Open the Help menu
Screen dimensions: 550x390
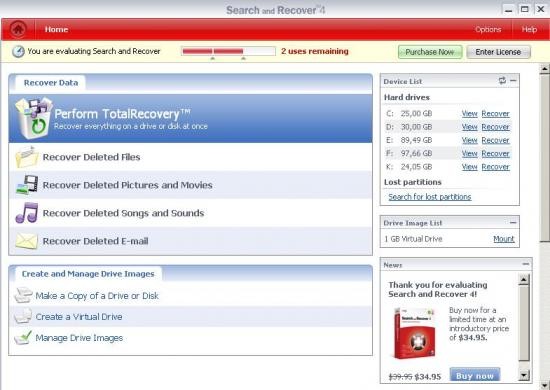(529, 29)
